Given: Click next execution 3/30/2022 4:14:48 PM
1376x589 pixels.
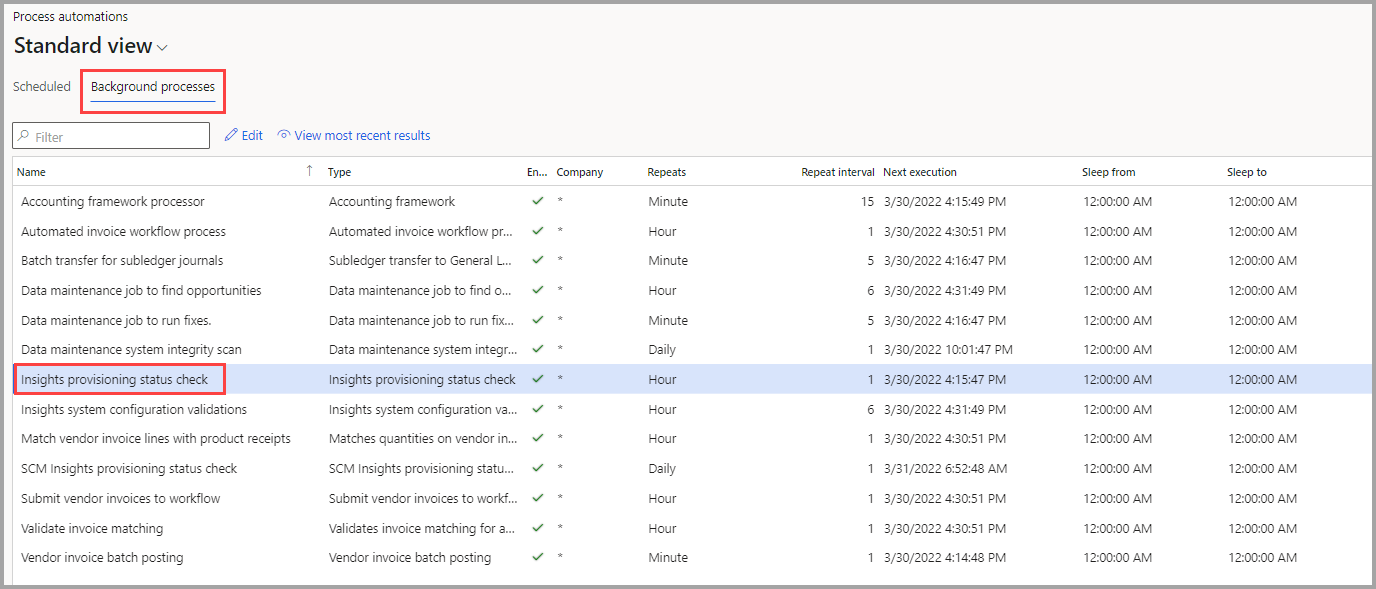Looking at the screenshot, I should (x=945, y=557).
